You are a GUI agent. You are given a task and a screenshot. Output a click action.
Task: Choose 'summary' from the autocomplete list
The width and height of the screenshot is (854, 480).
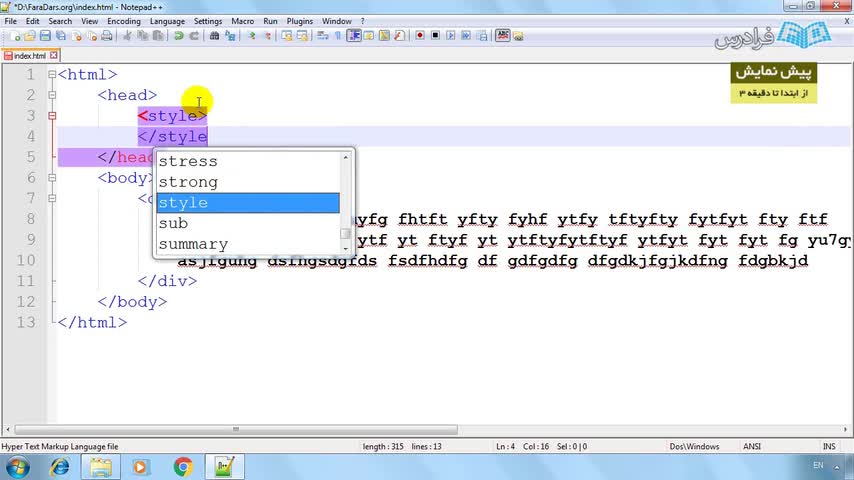248,244
